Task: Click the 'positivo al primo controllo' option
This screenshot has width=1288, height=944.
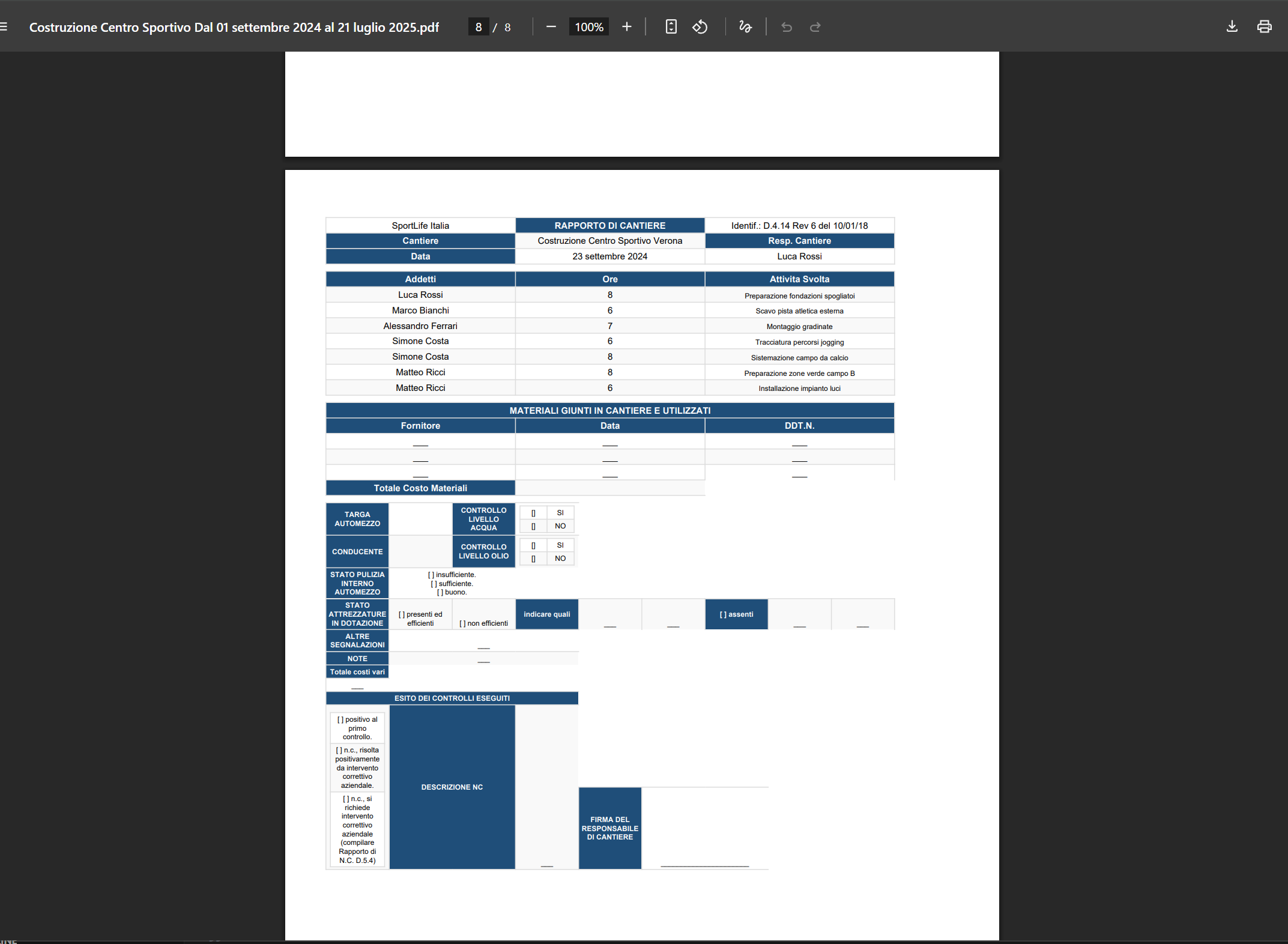Action: (357, 727)
